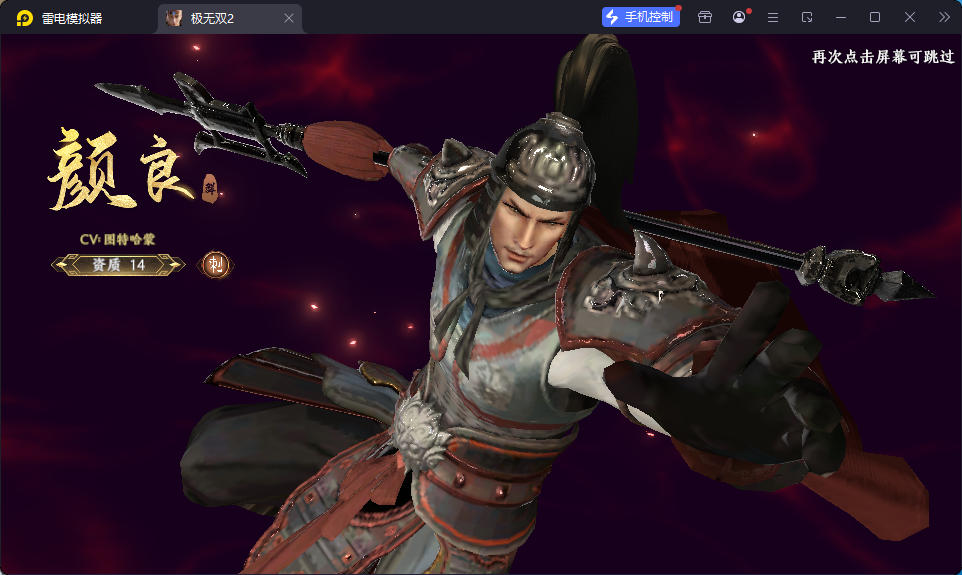Viewport: 962px width, 575px height.
Task: Expand the double-arrow sidebar toggle
Action: [944, 17]
